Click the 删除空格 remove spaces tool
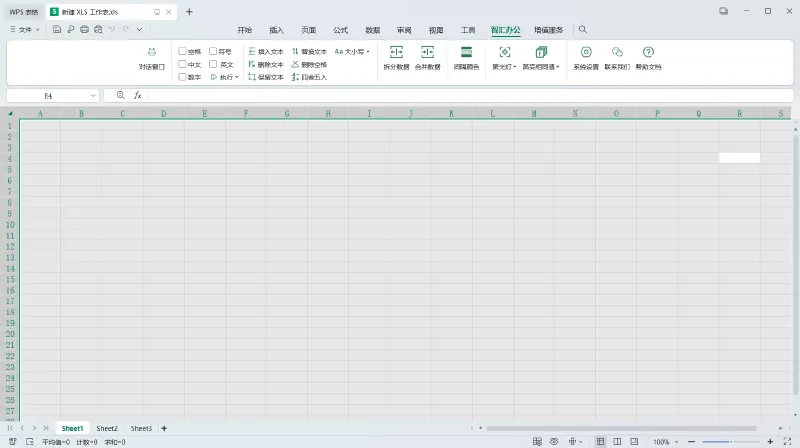This screenshot has width=800, height=448. click(309, 65)
